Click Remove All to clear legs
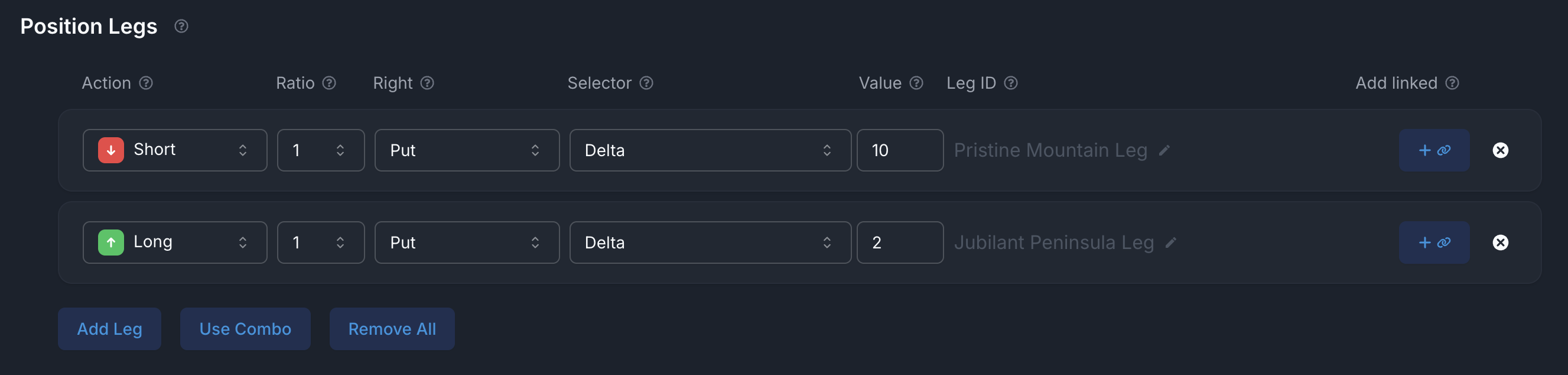 click(x=391, y=329)
